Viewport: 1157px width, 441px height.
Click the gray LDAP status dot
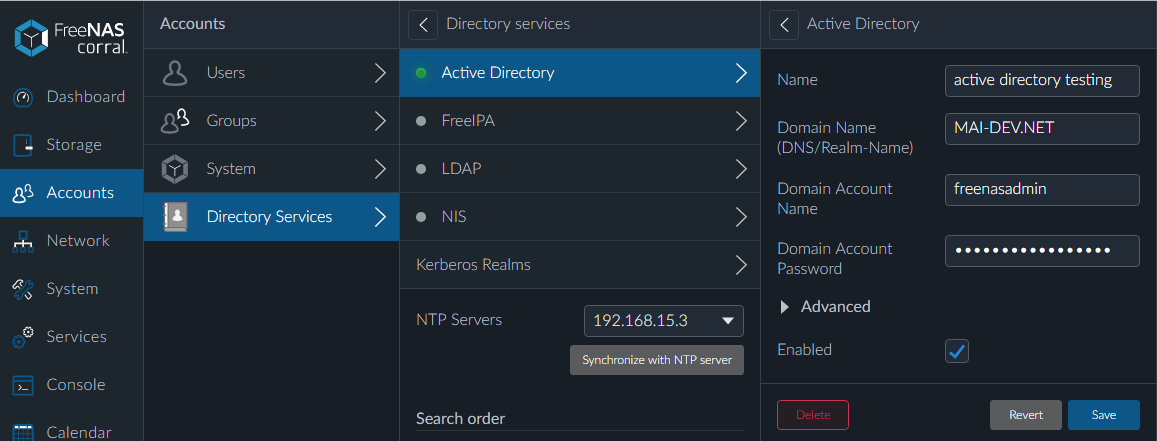pyautogui.click(x=421, y=169)
